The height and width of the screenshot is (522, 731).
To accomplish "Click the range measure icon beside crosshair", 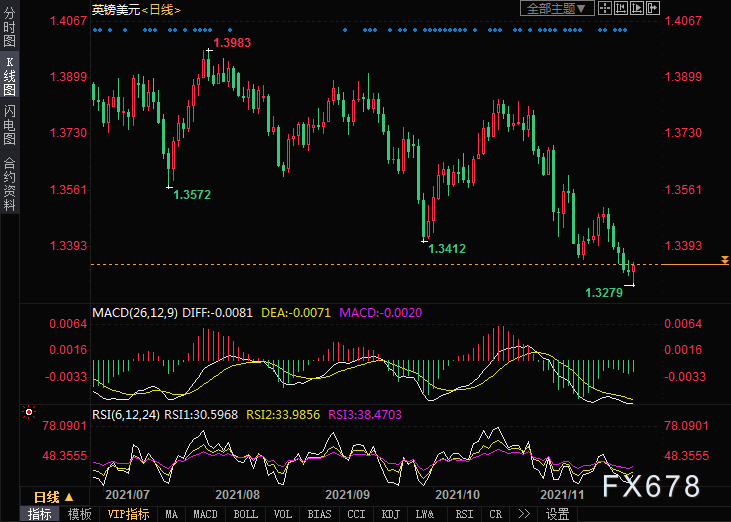I will click(x=622, y=8).
